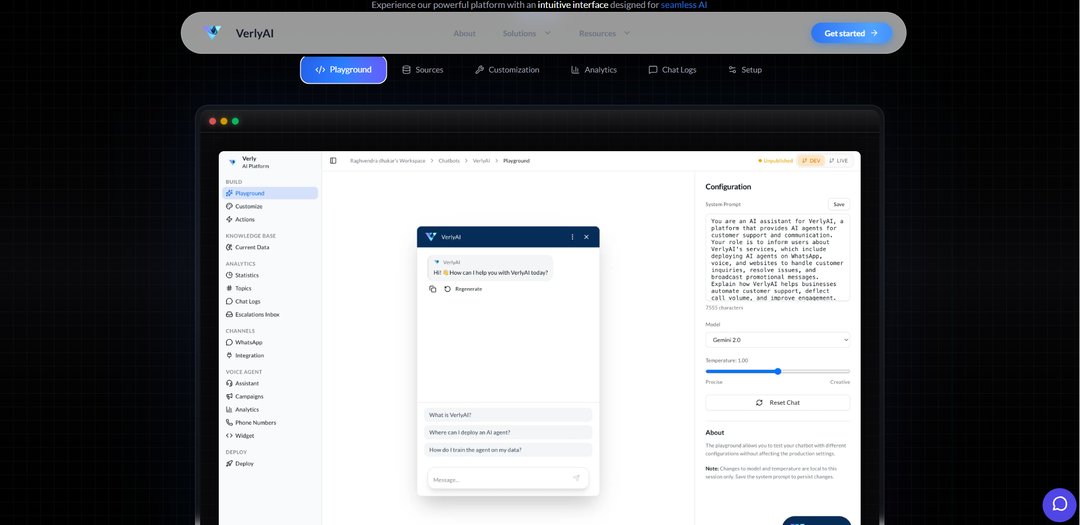Image resolution: width=1080 pixels, height=525 pixels.
Task: Expand the Solutions dropdown menu
Action: tap(526, 33)
